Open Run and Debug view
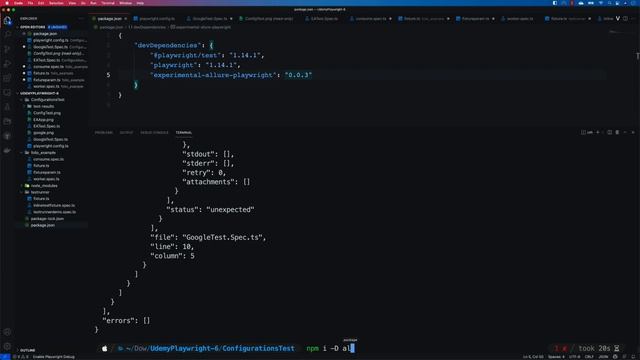 7,64
